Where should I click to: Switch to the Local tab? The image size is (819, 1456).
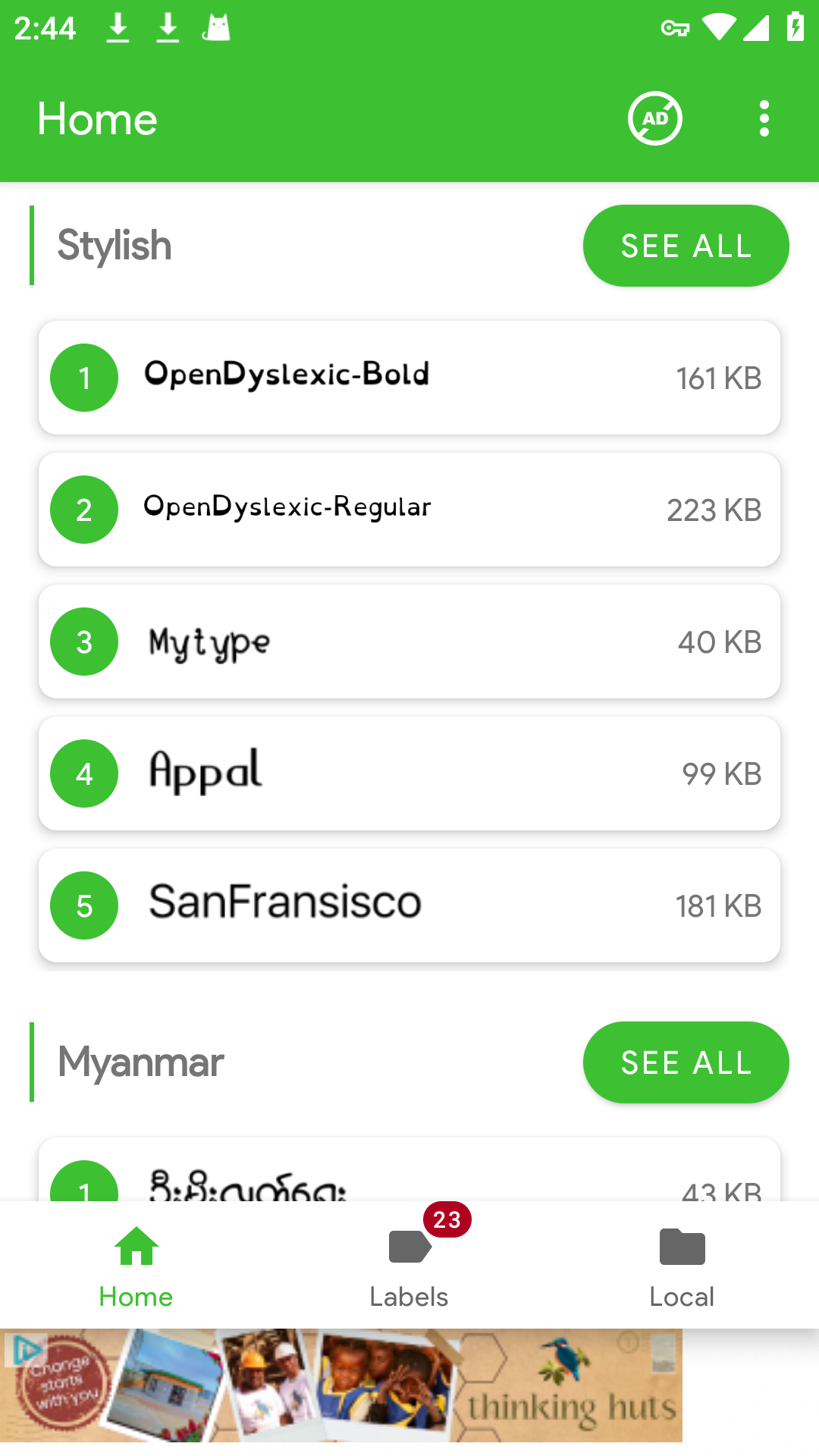682,1265
